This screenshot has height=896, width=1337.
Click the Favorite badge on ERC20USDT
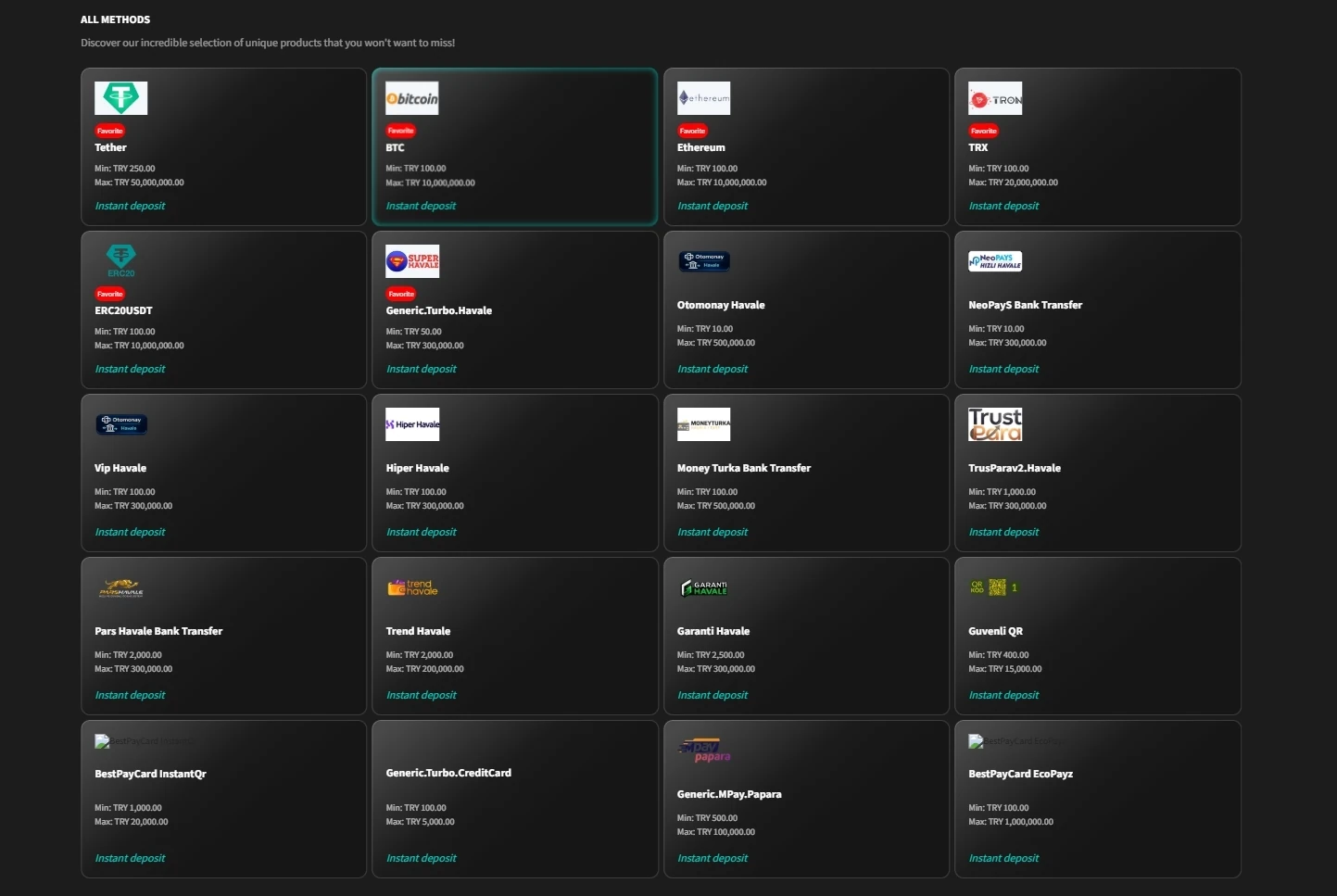click(109, 294)
